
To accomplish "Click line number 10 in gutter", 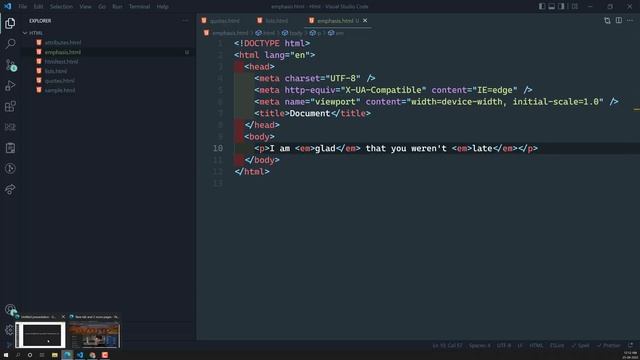I will (218, 148).
